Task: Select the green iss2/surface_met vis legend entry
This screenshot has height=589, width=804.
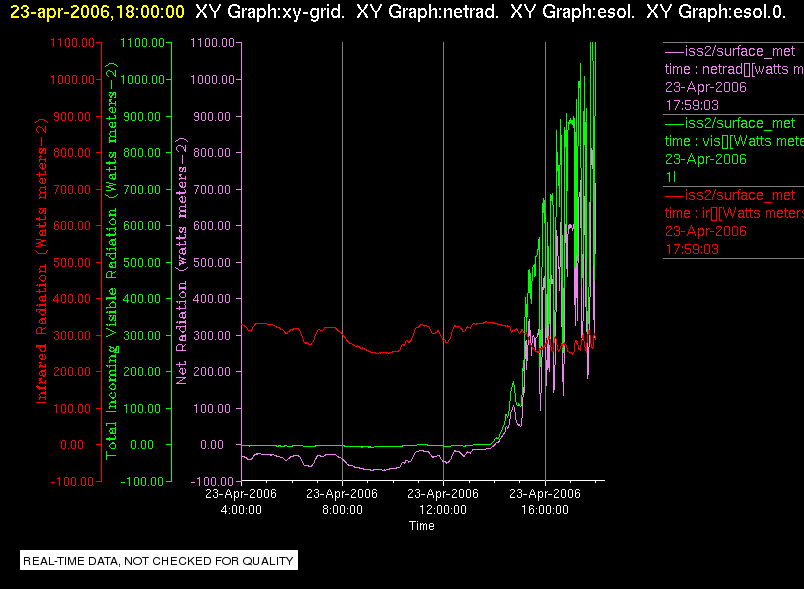Action: (x=733, y=150)
